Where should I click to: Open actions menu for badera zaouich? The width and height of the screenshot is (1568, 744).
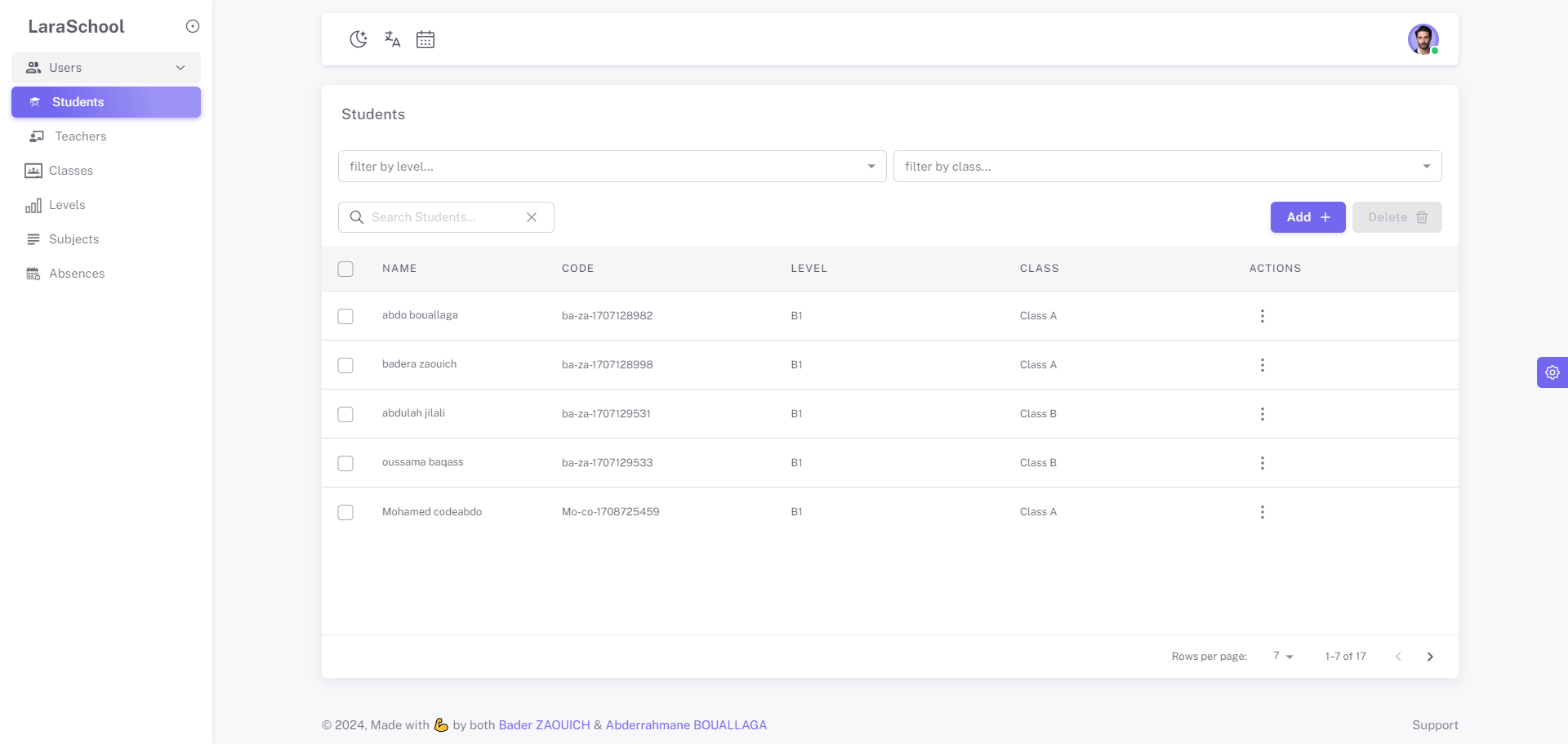click(x=1262, y=365)
